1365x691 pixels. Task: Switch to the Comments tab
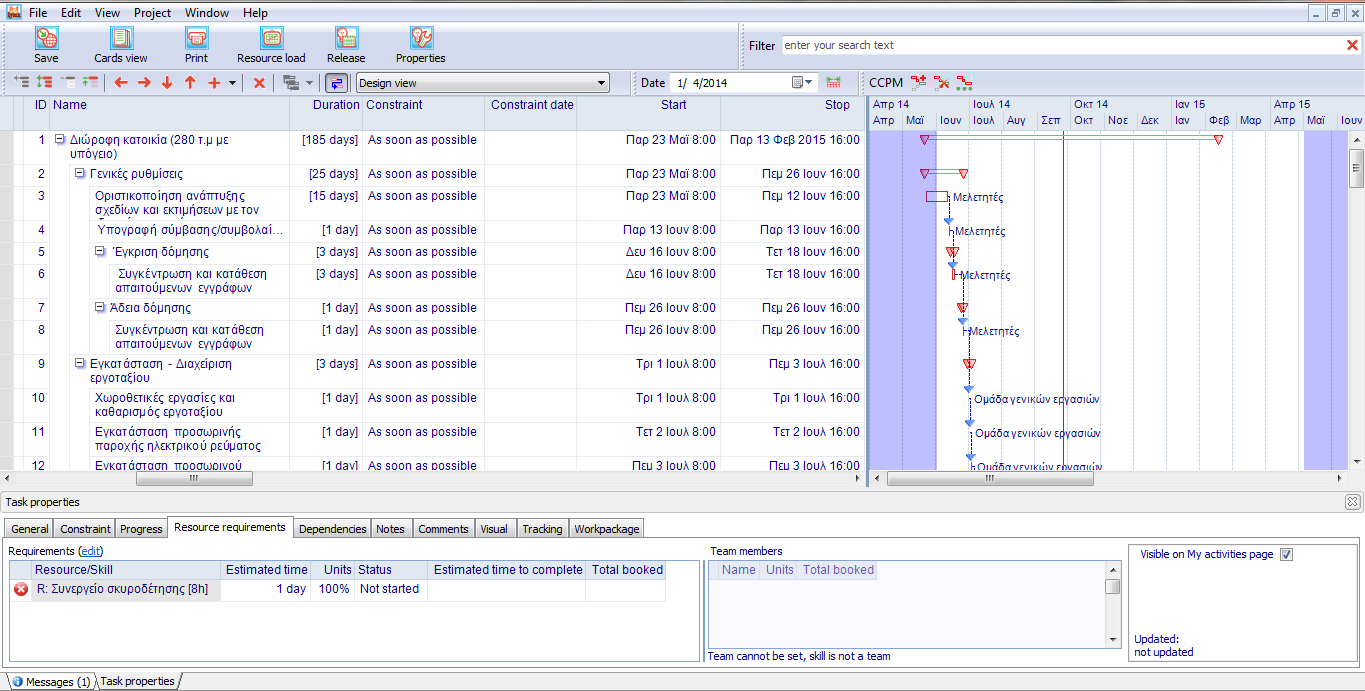point(443,529)
